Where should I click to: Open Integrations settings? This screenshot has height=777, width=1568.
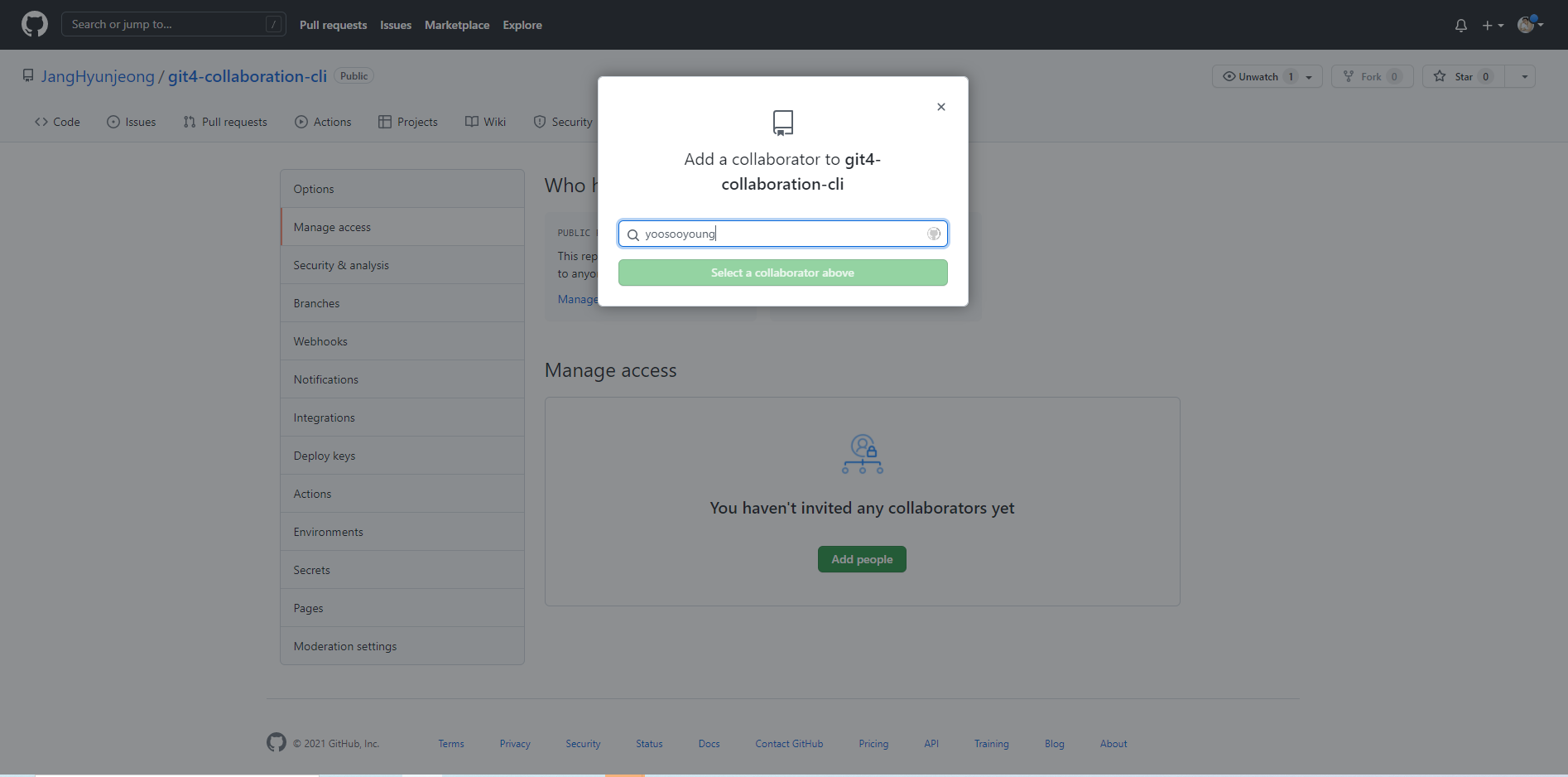pos(402,417)
